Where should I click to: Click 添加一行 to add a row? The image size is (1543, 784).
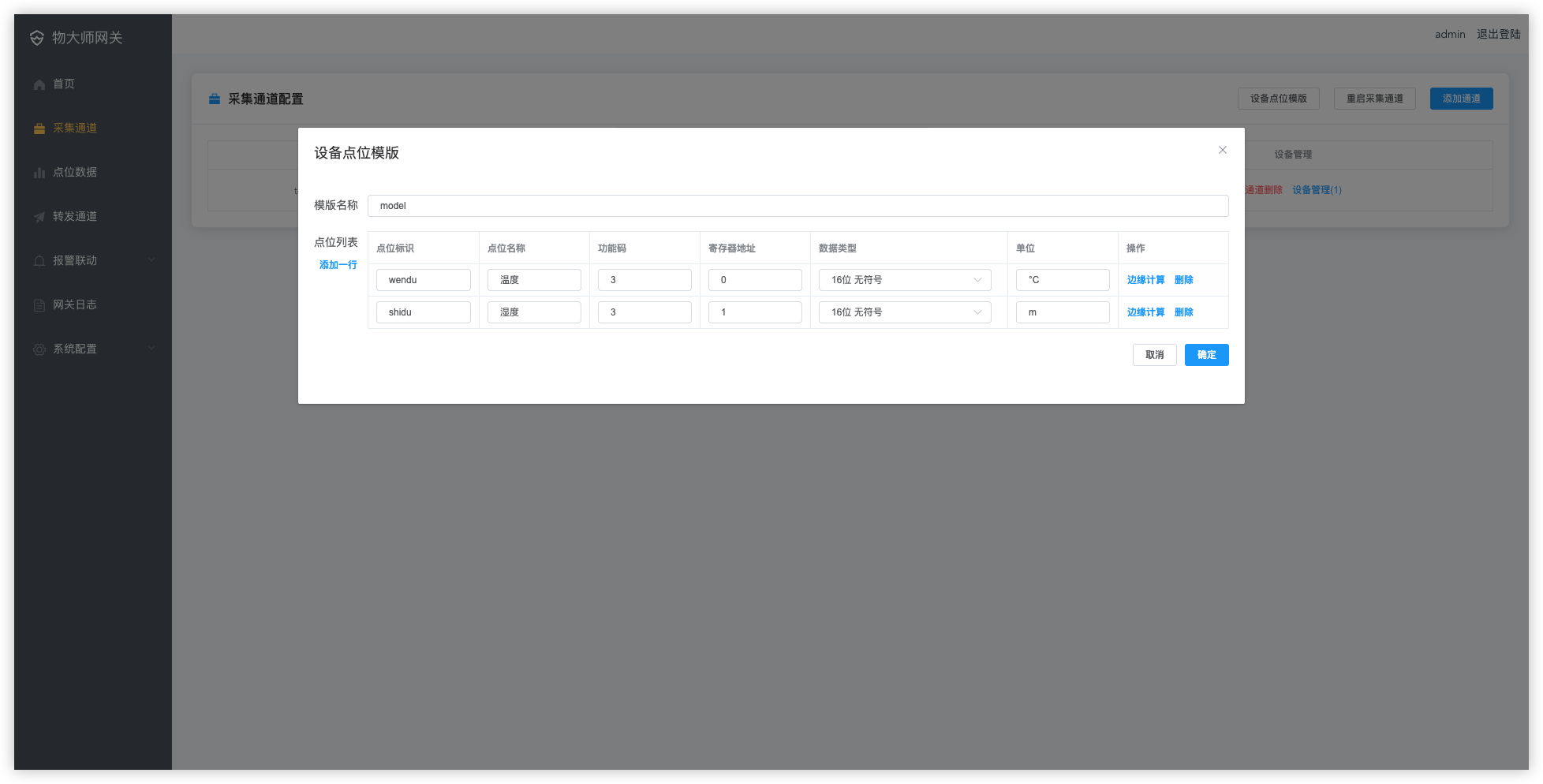pos(338,265)
